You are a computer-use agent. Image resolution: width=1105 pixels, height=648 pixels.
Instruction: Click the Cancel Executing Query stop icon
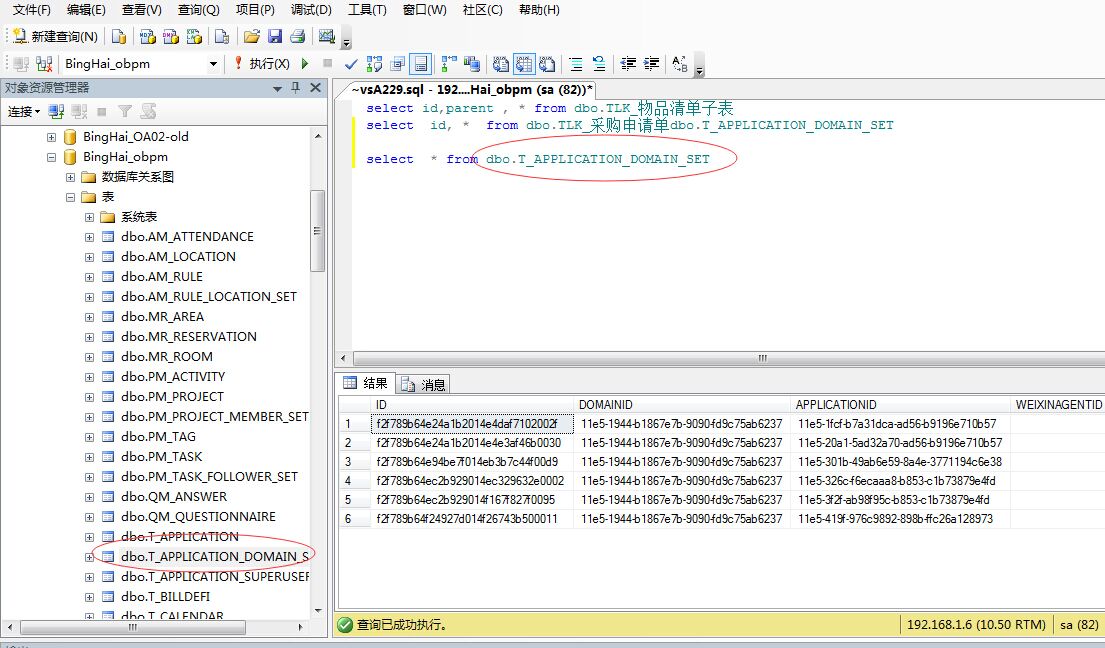coord(328,63)
